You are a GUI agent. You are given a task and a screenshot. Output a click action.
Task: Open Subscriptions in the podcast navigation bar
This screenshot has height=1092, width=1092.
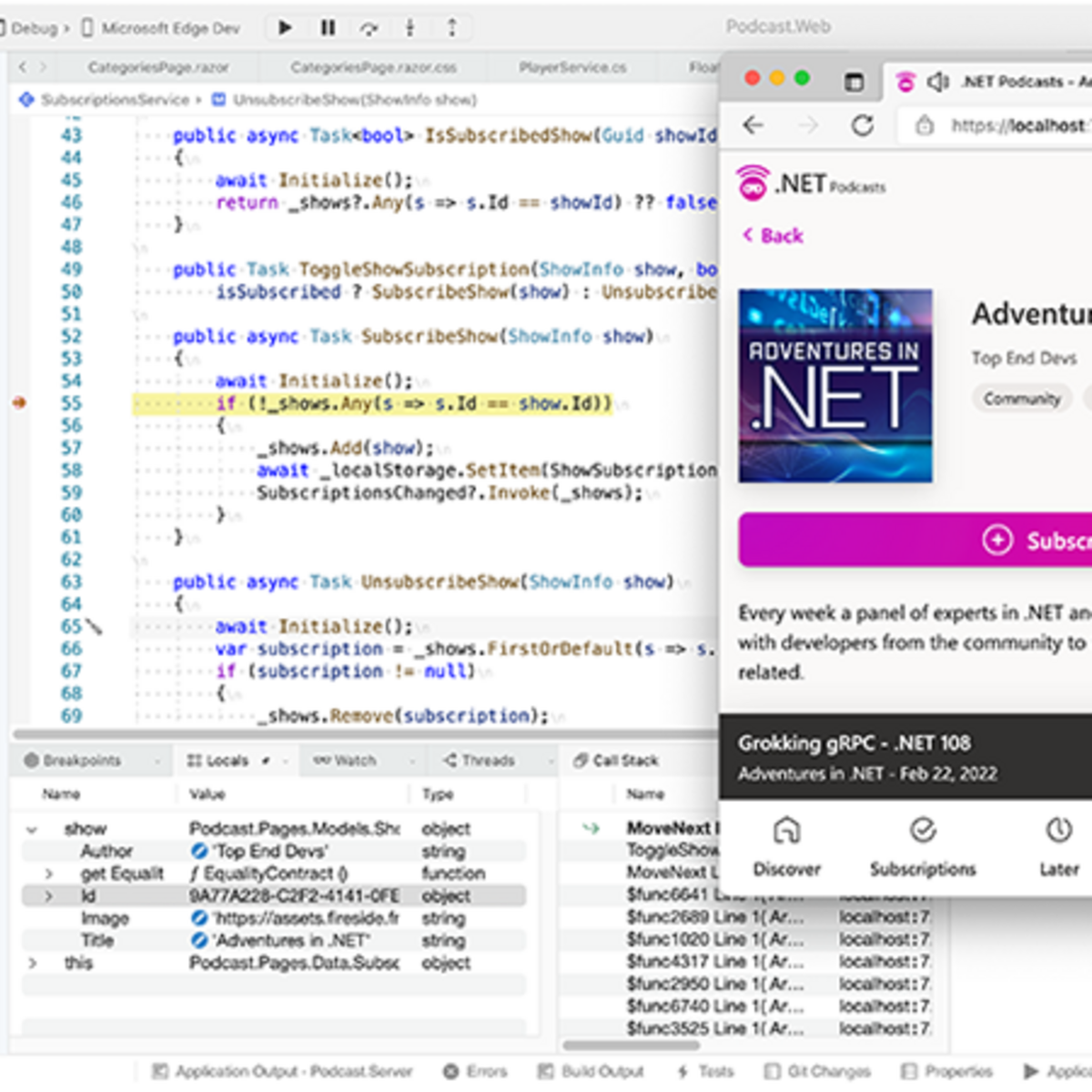point(922,844)
